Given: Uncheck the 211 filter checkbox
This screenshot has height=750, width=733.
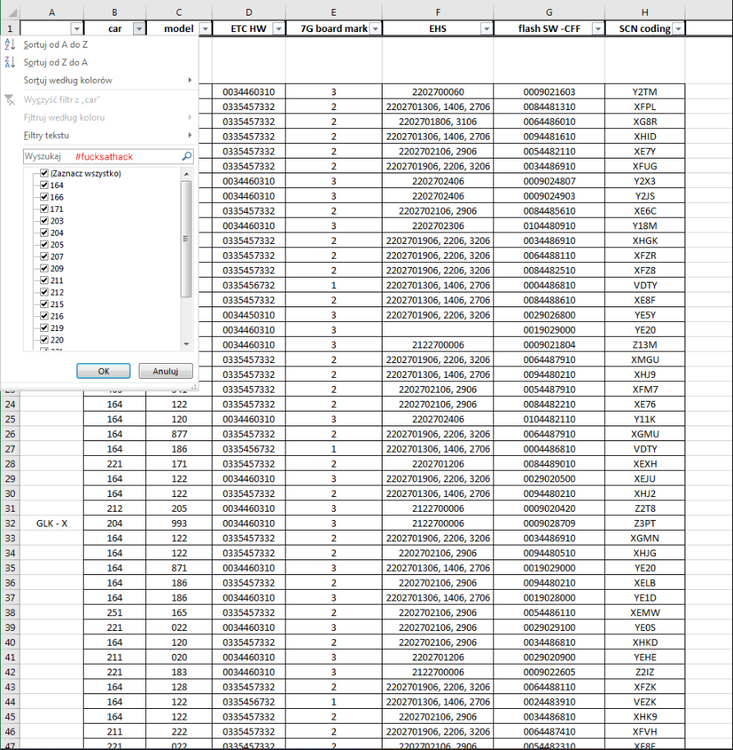Looking at the screenshot, I should tap(44, 280).
